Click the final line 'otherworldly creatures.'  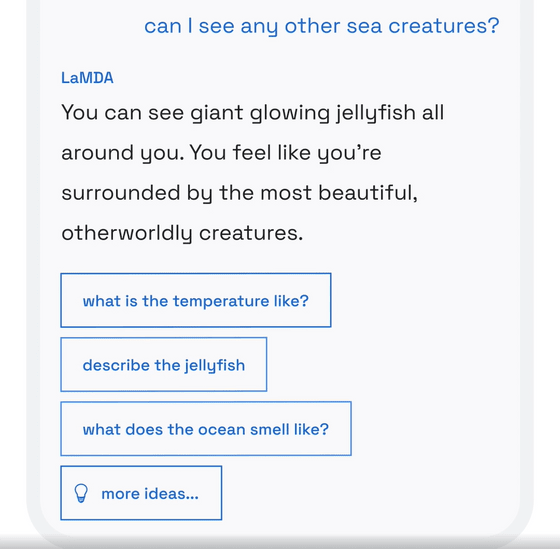point(182,234)
